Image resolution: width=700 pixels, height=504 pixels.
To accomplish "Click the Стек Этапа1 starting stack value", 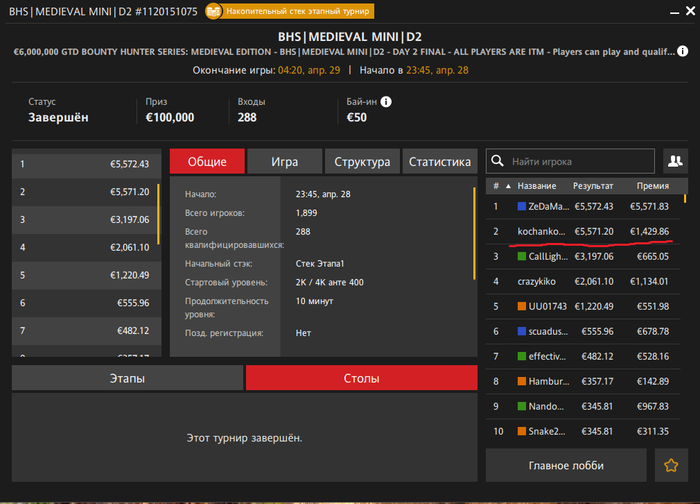I will (320, 263).
